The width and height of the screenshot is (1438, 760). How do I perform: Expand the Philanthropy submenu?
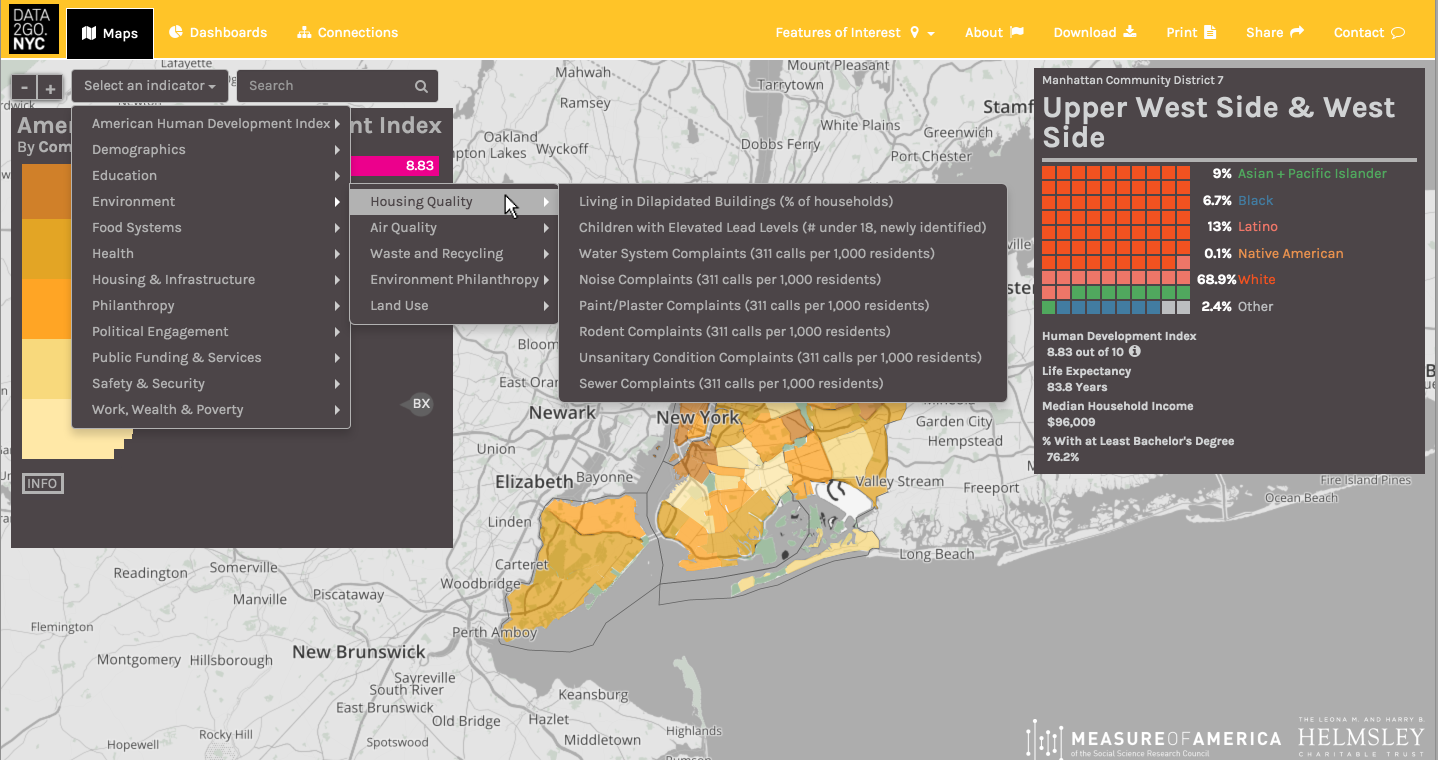211,306
